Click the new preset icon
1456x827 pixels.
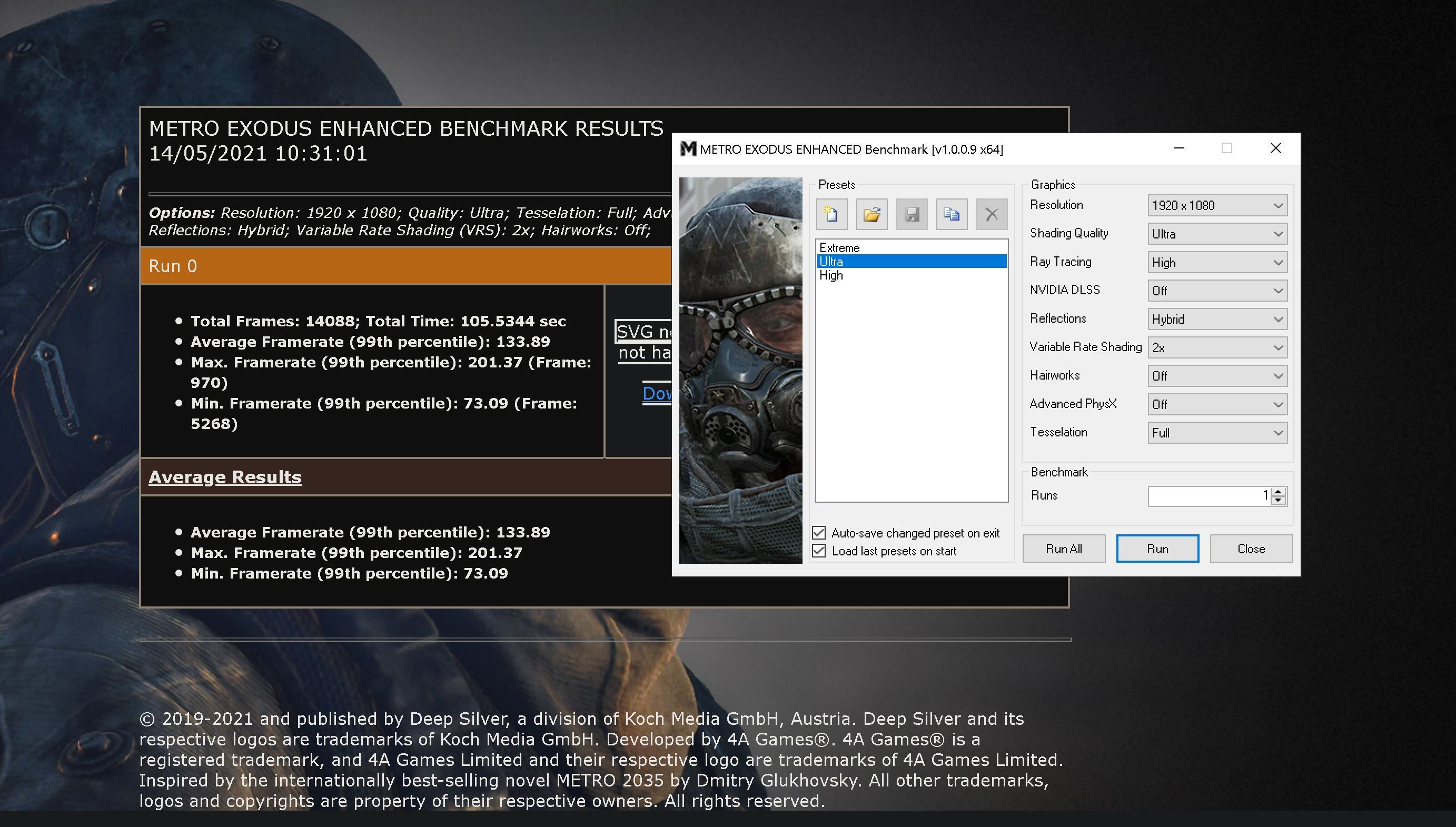831,214
